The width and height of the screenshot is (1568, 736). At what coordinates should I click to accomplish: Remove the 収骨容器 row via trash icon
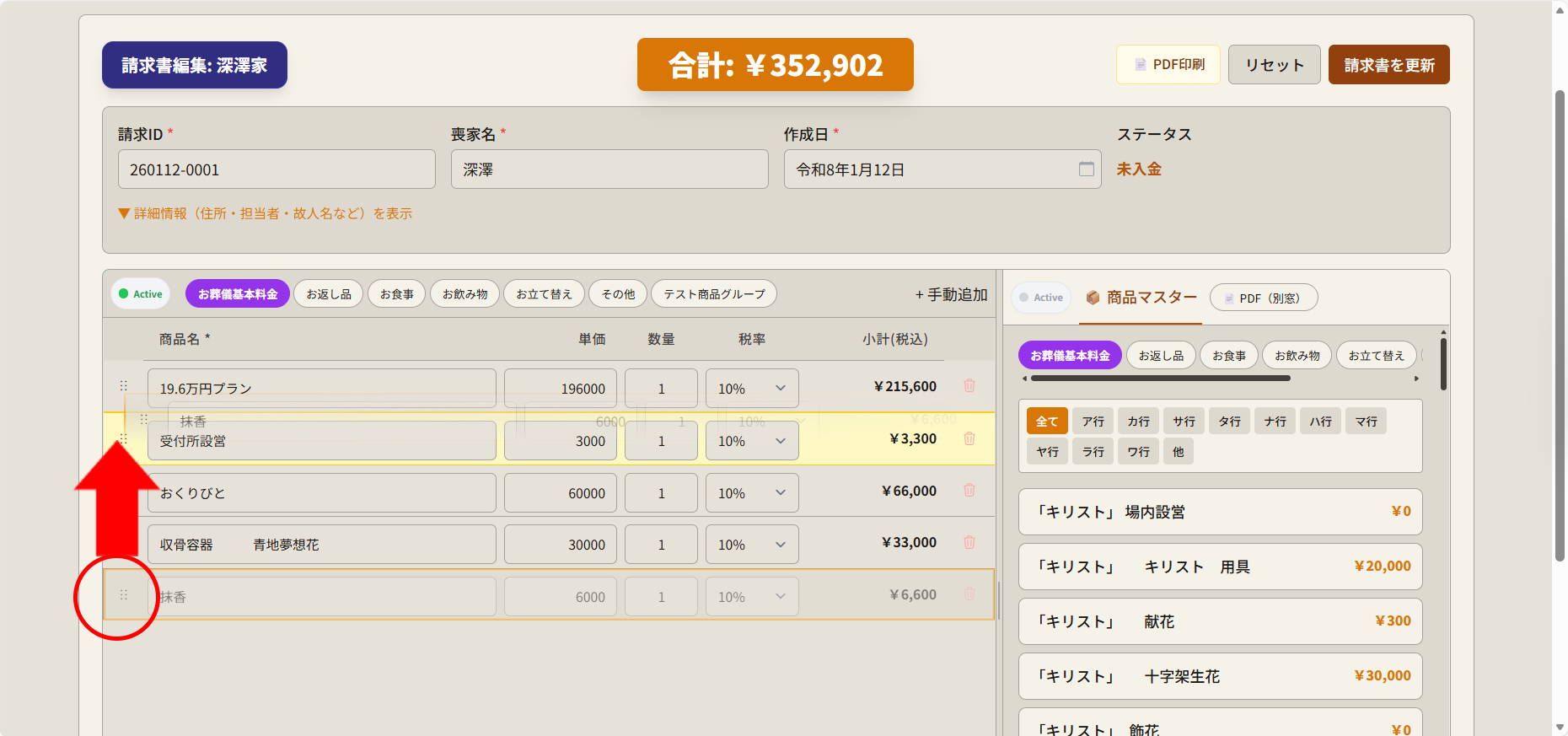tap(969, 543)
